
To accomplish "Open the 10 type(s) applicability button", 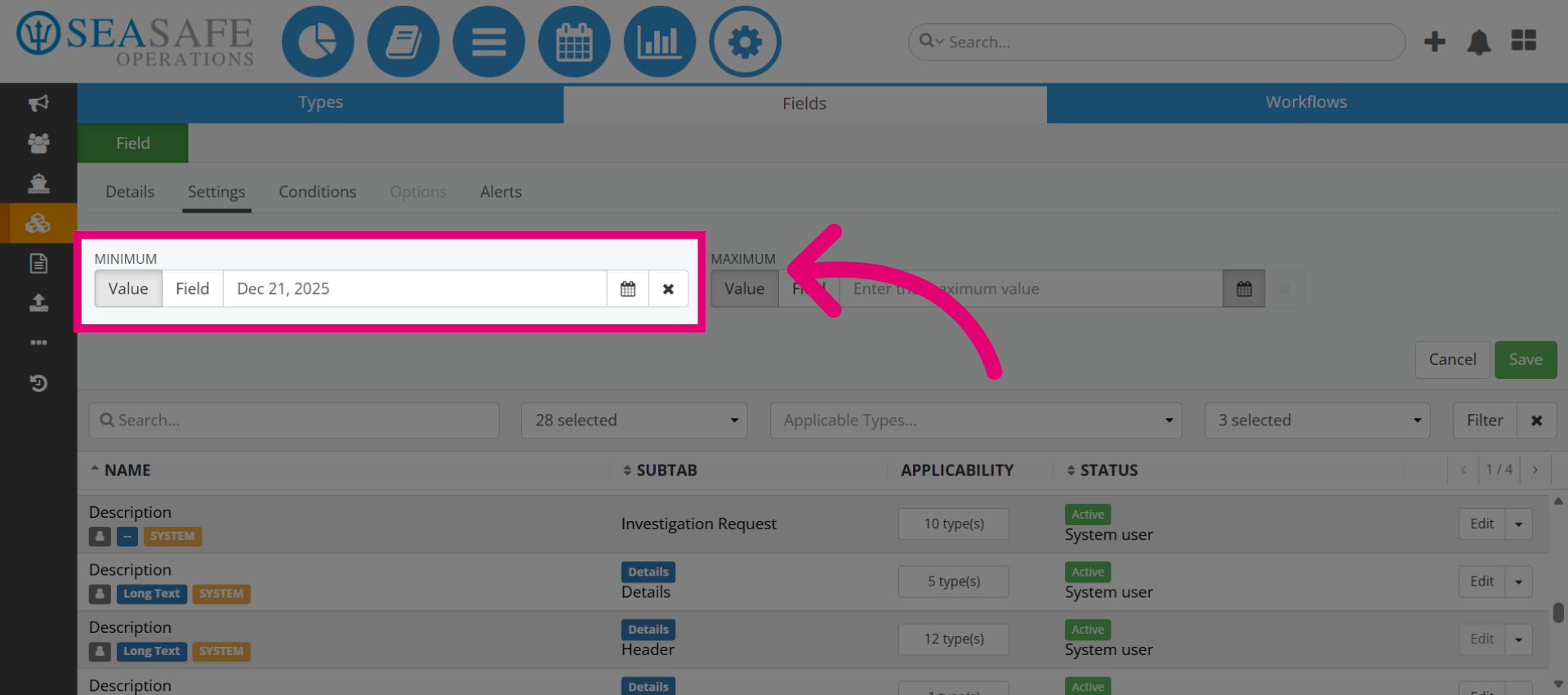I will [x=954, y=524].
